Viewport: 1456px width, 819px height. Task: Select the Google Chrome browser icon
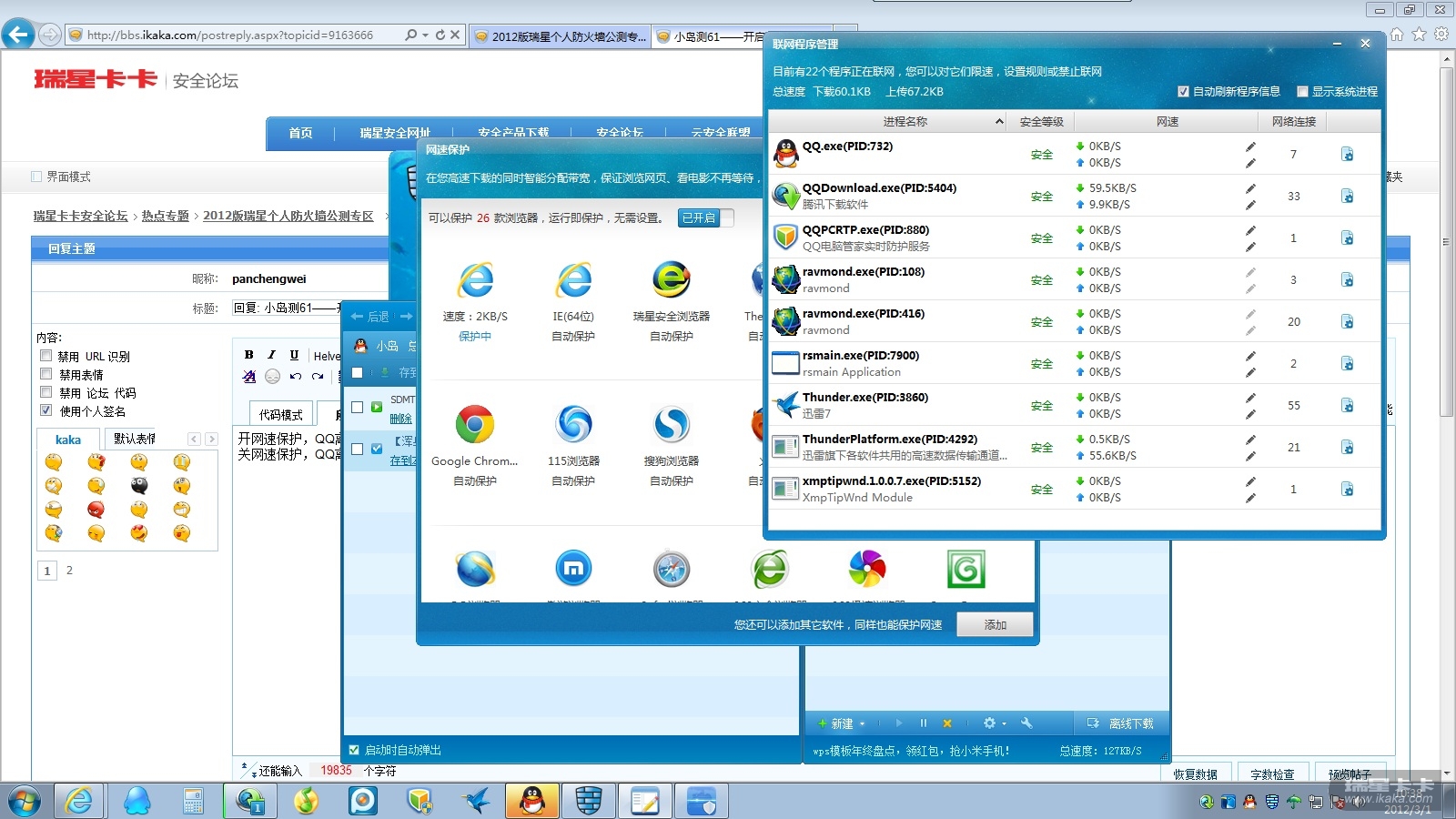pos(475,424)
